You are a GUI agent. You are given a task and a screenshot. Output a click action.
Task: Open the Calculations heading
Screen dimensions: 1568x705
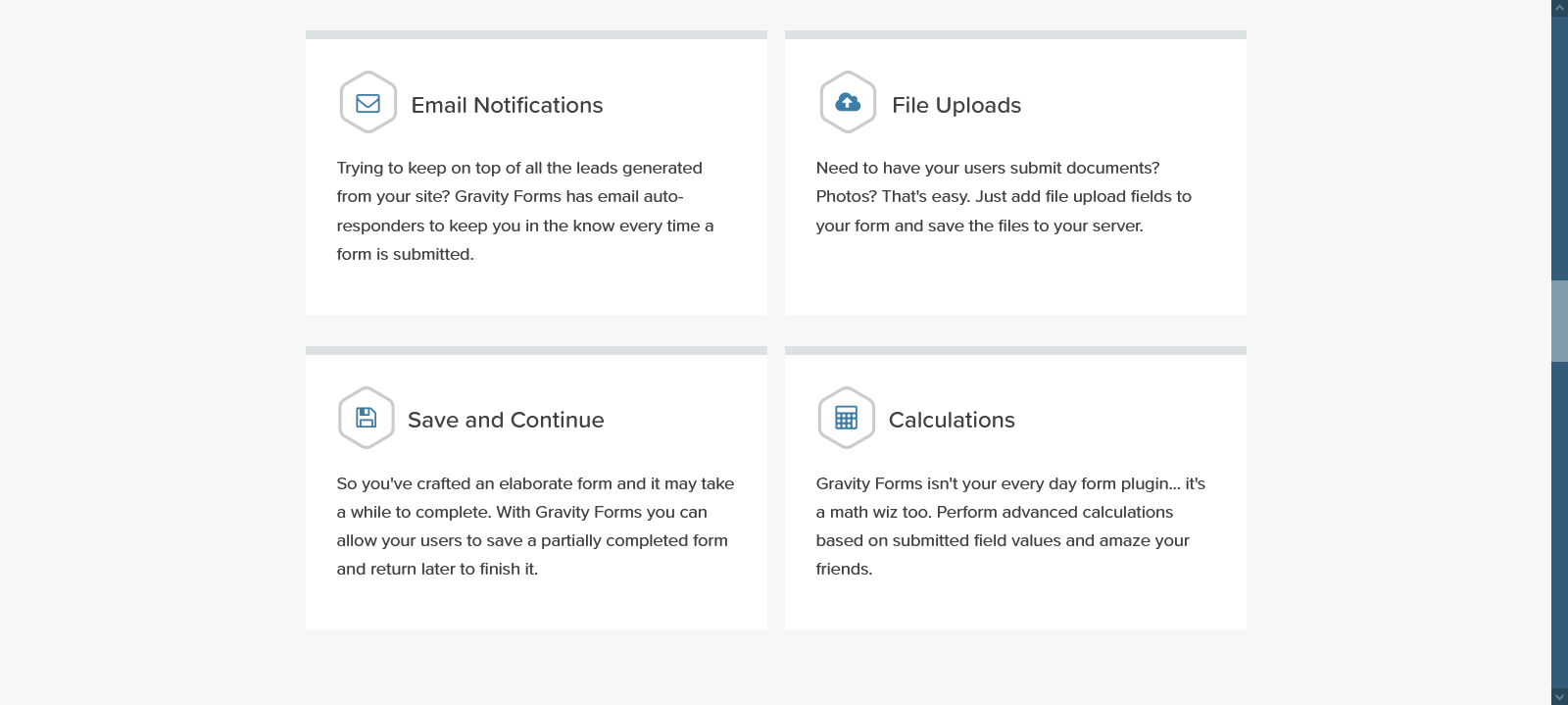pos(951,420)
